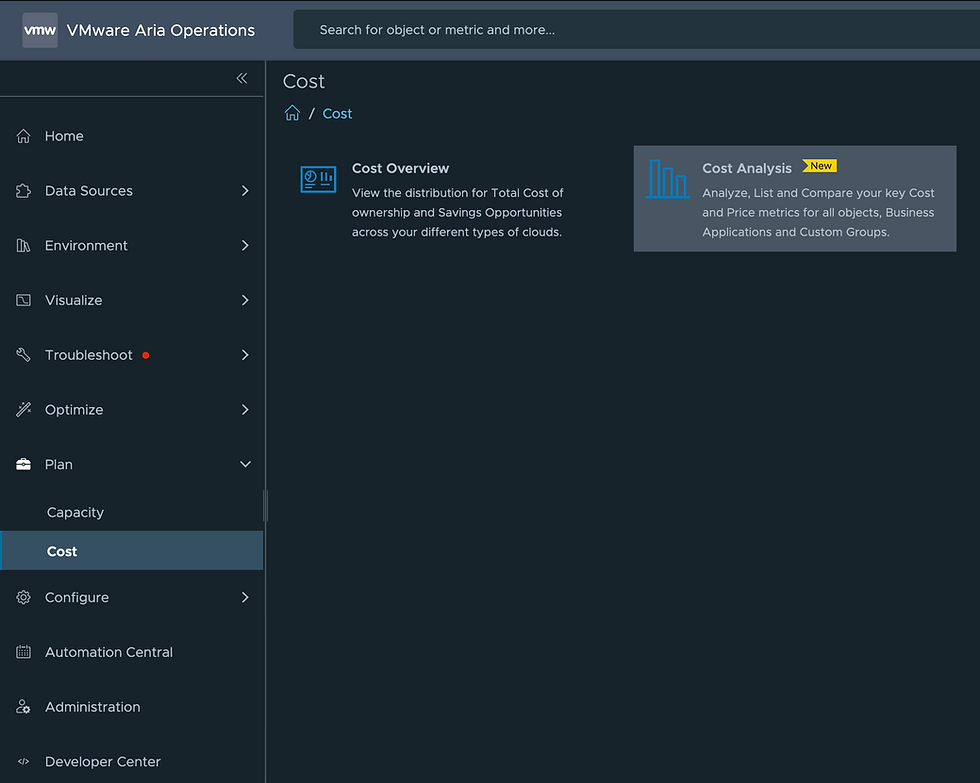The image size is (980, 783).
Task: Collapse the sidebar with double-chevron icon
Action: 242,78
